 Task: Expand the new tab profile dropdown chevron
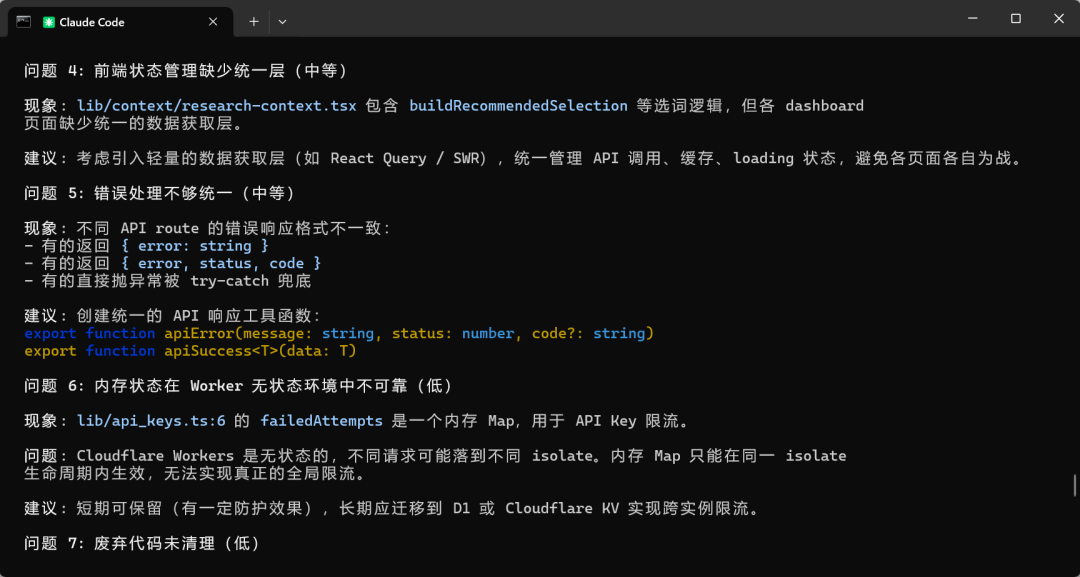[282, 22]
